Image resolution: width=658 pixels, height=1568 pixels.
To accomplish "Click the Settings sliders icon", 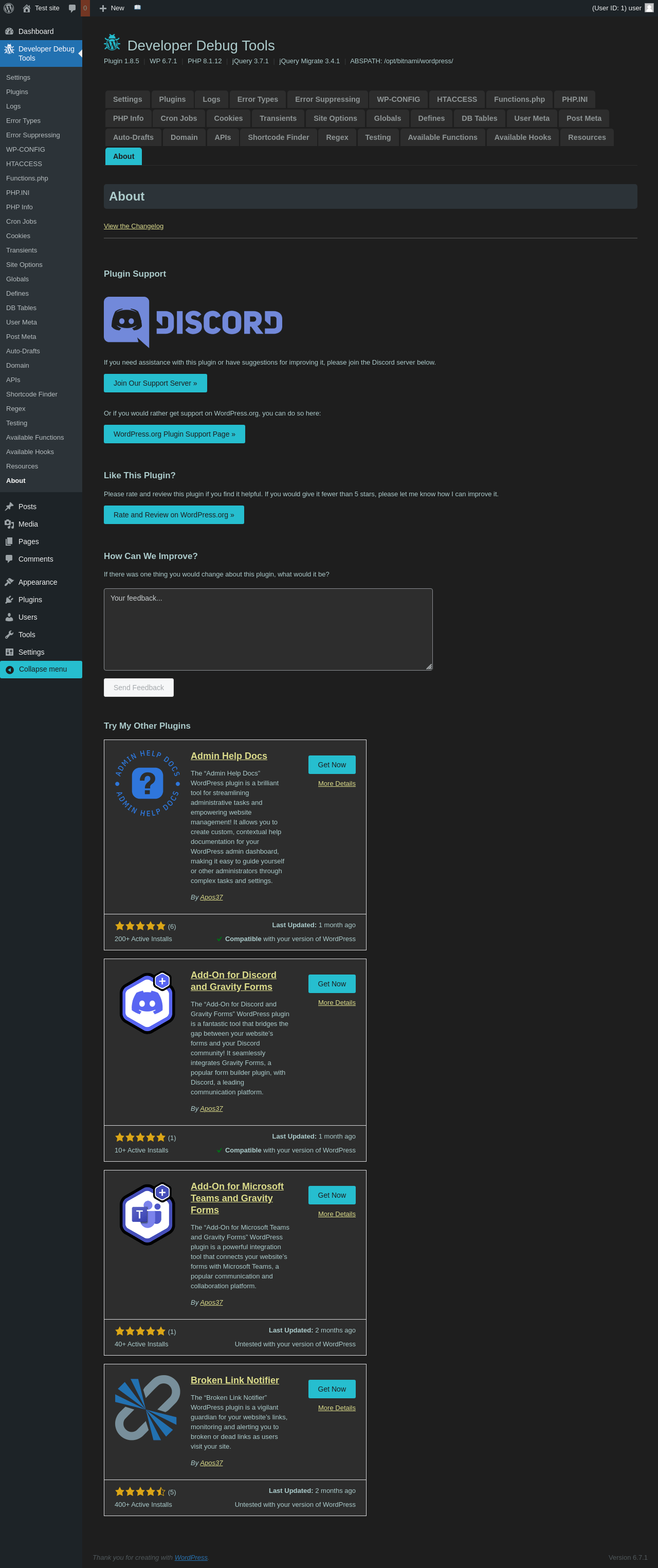I will pos(9,652).
